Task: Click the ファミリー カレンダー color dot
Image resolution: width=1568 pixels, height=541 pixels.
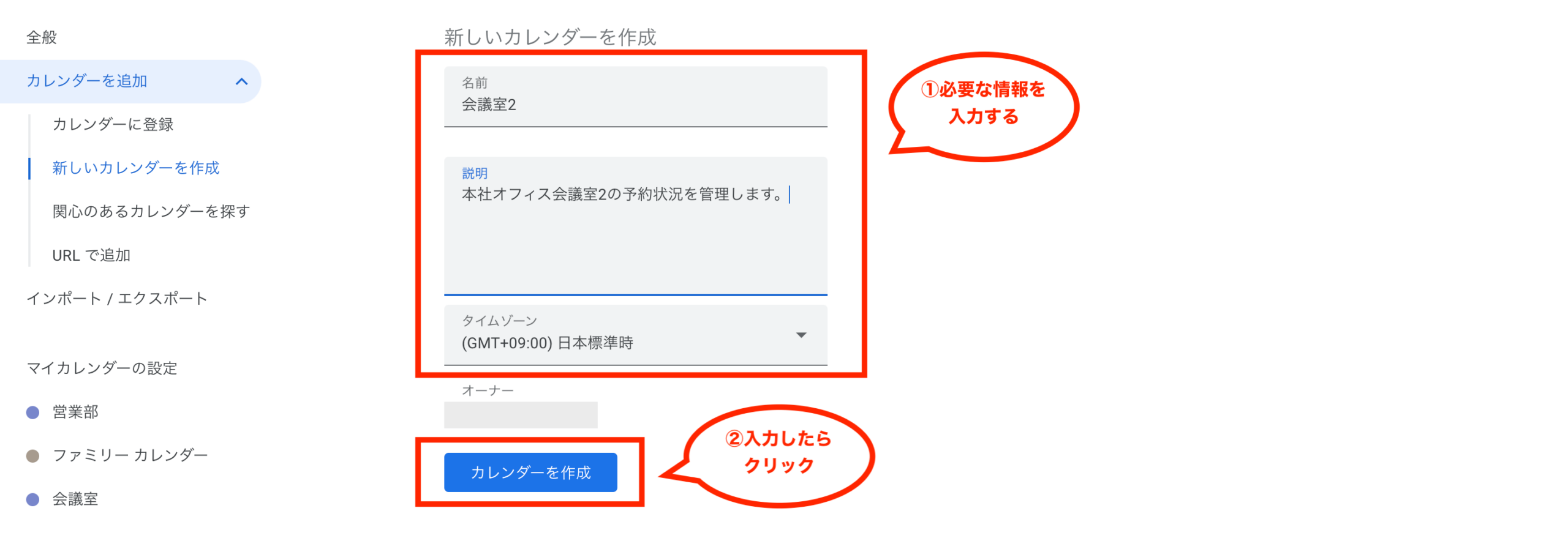Action: [33, 456]
